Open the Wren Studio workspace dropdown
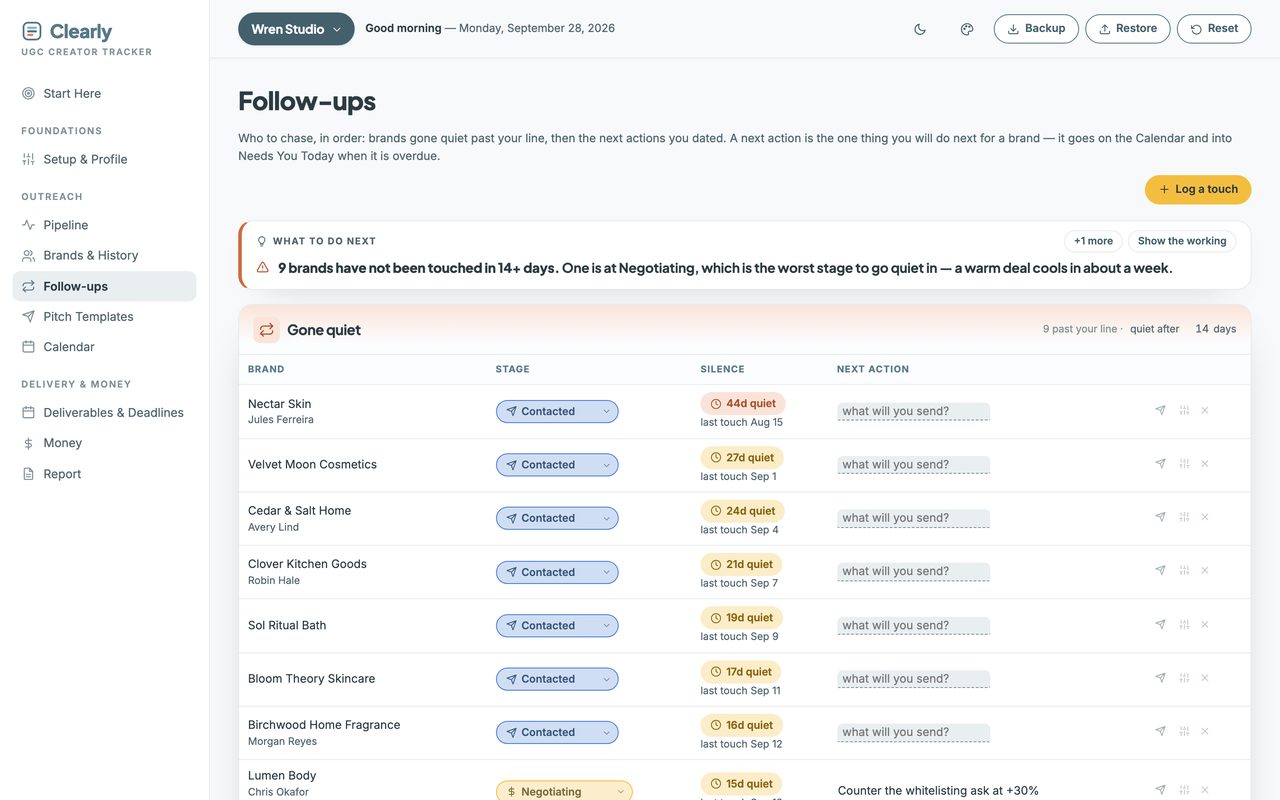 point(296,29)
